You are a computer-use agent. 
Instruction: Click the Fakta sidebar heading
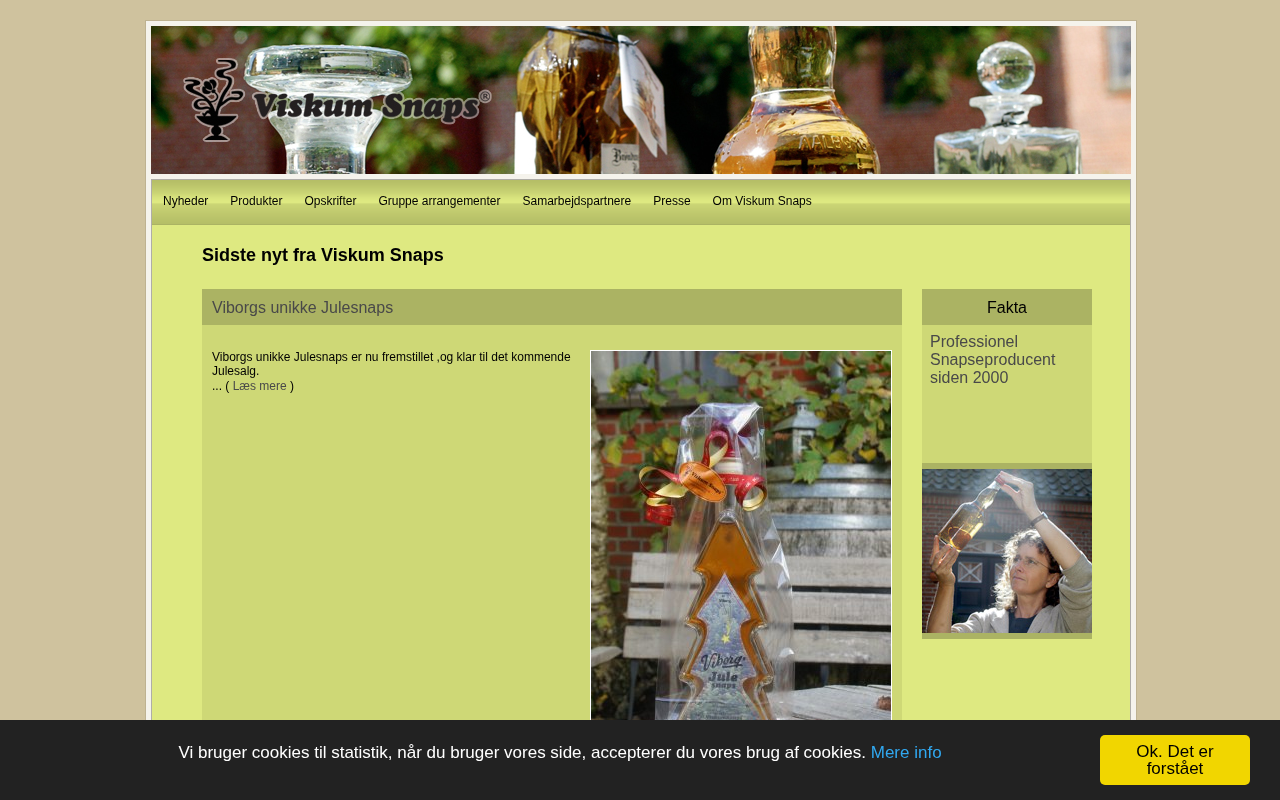click(x=1007, y=307)
